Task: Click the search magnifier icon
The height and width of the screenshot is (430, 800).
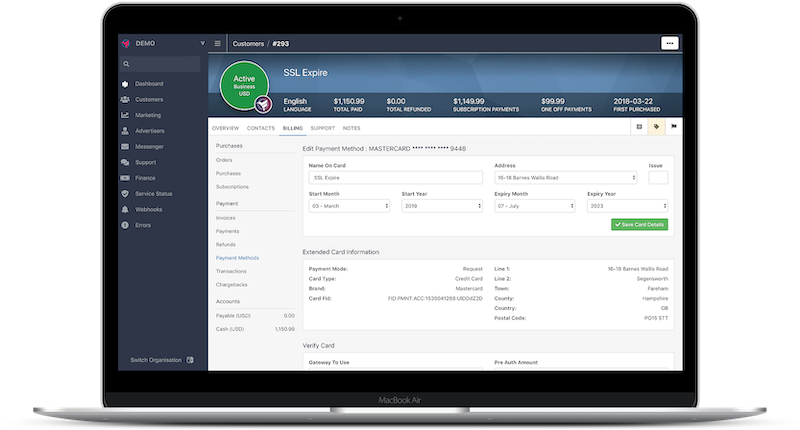Action: pyautogui.click(x=126, y=64)
